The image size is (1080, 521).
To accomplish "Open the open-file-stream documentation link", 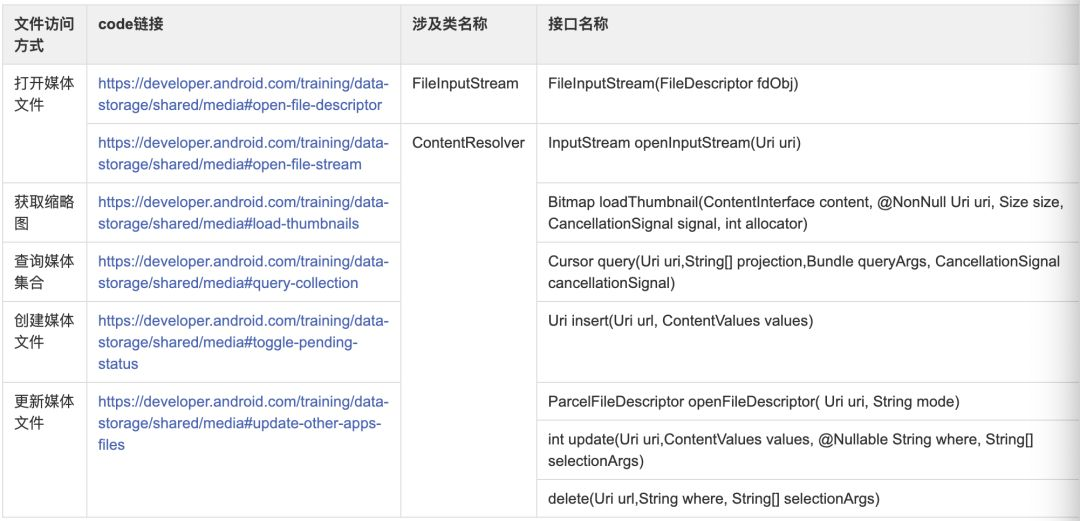I will [x=243, y=154].
